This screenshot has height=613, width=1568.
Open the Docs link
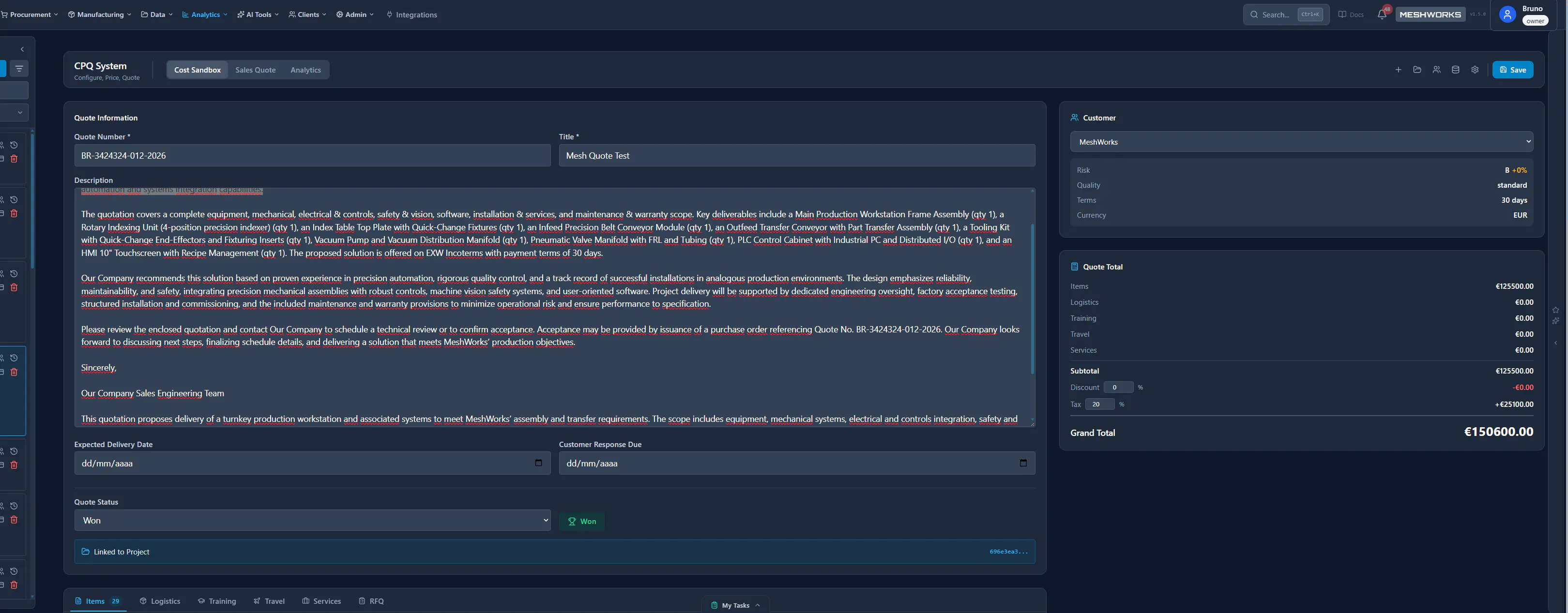click(x=1351, y=15)
